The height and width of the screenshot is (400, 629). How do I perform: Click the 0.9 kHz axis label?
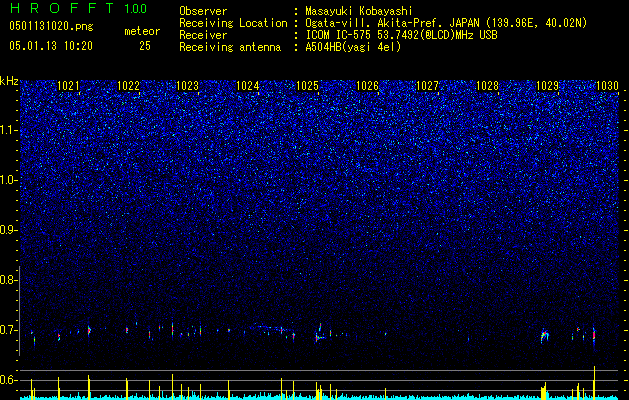coord(8,230)
